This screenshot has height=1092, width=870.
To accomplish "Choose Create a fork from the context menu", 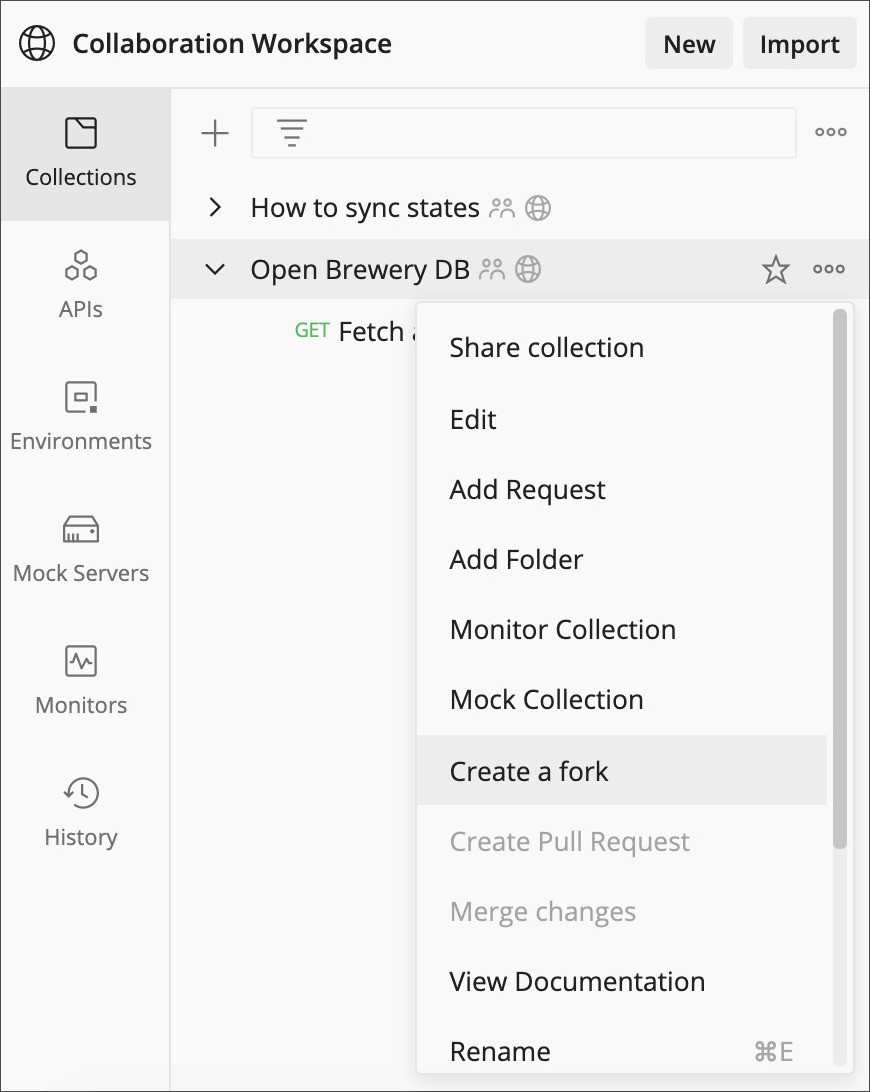I will pyautogui.click(x=621, y=770).
